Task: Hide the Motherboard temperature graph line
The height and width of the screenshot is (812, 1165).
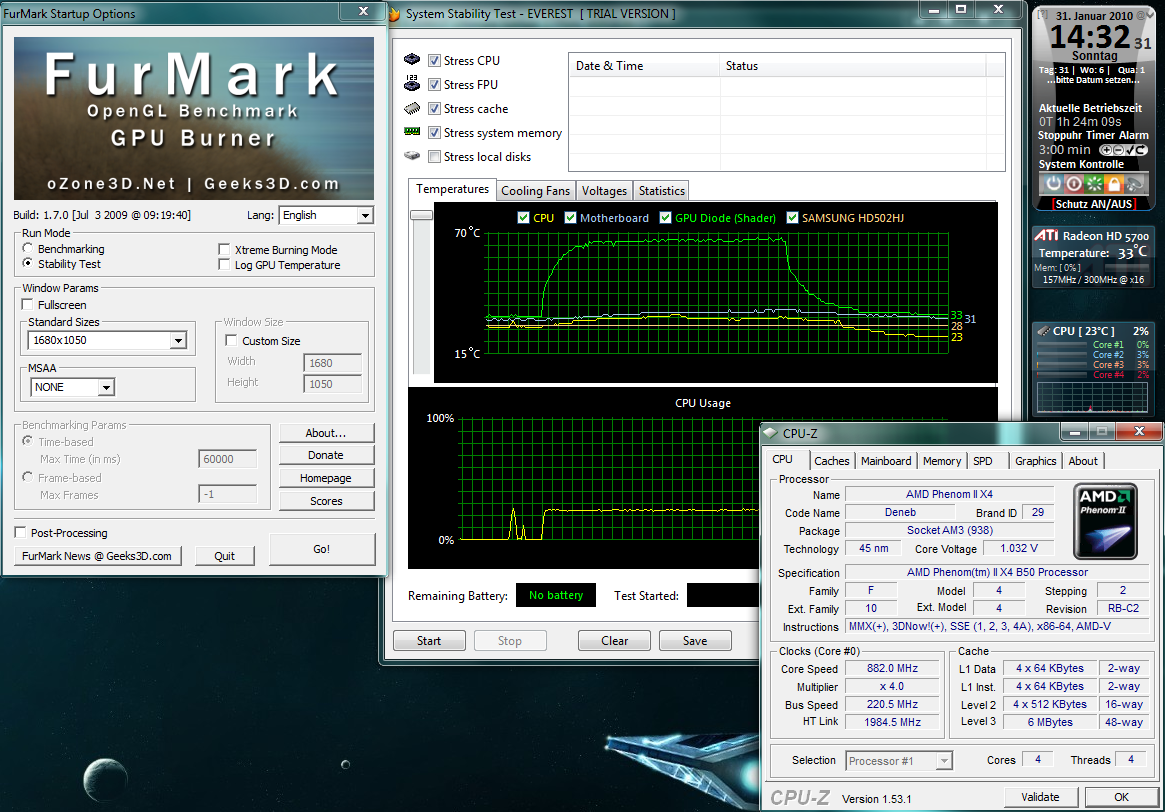Action: 571,218
